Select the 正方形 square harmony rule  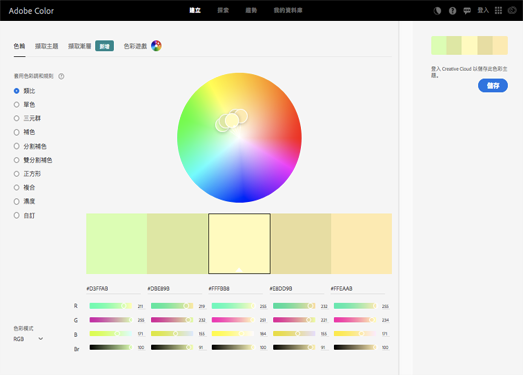point(27,174)
